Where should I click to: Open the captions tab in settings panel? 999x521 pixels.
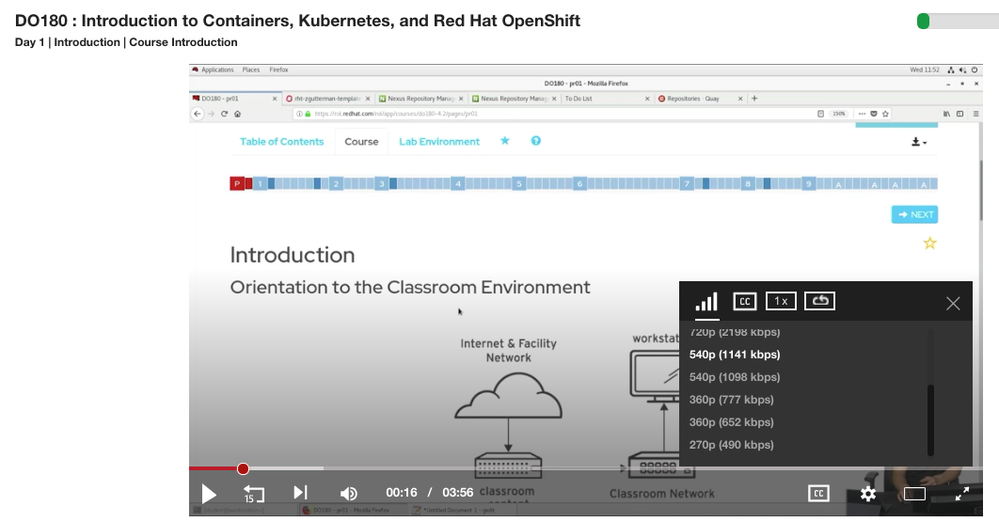pos(744,301)
